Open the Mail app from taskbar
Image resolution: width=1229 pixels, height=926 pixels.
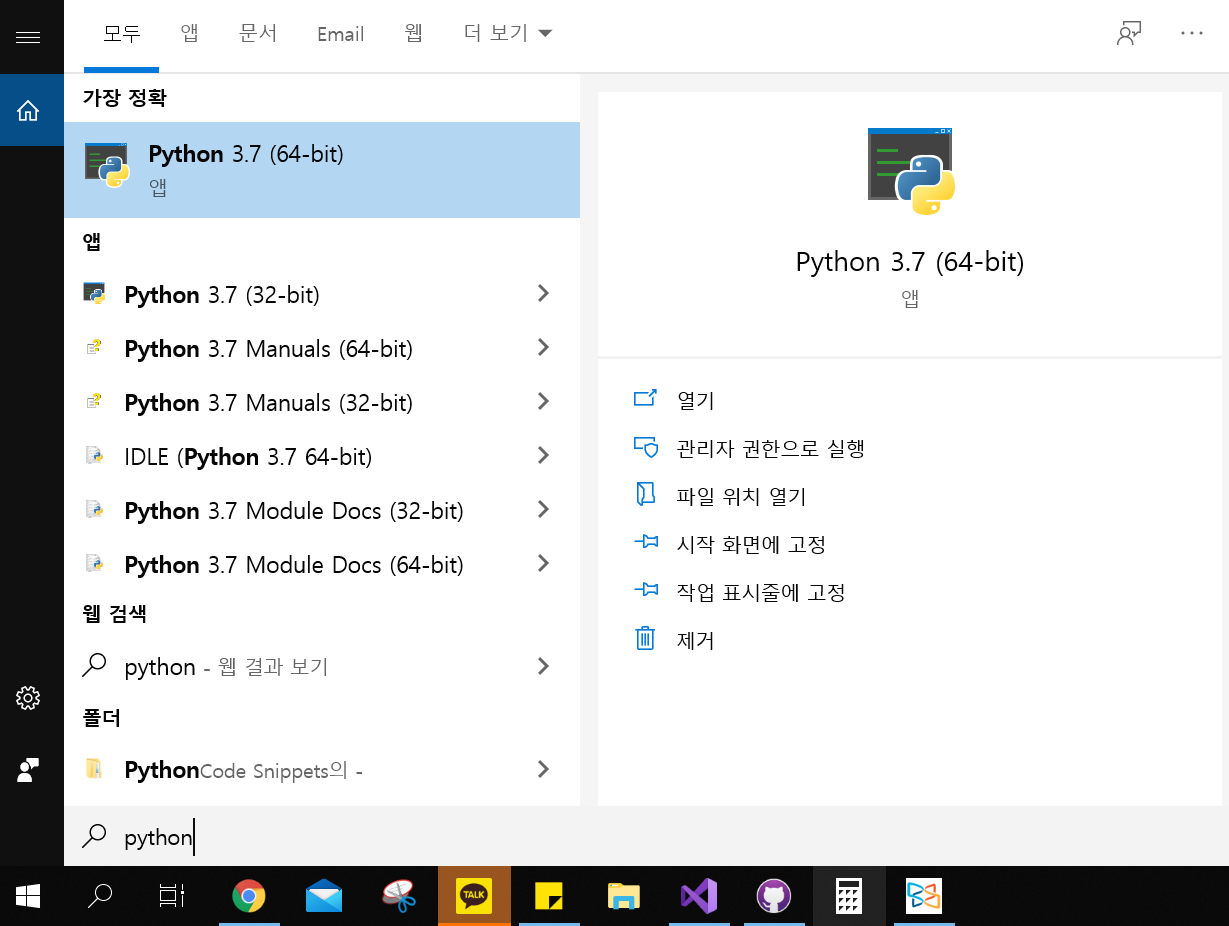tap(323, 896)
